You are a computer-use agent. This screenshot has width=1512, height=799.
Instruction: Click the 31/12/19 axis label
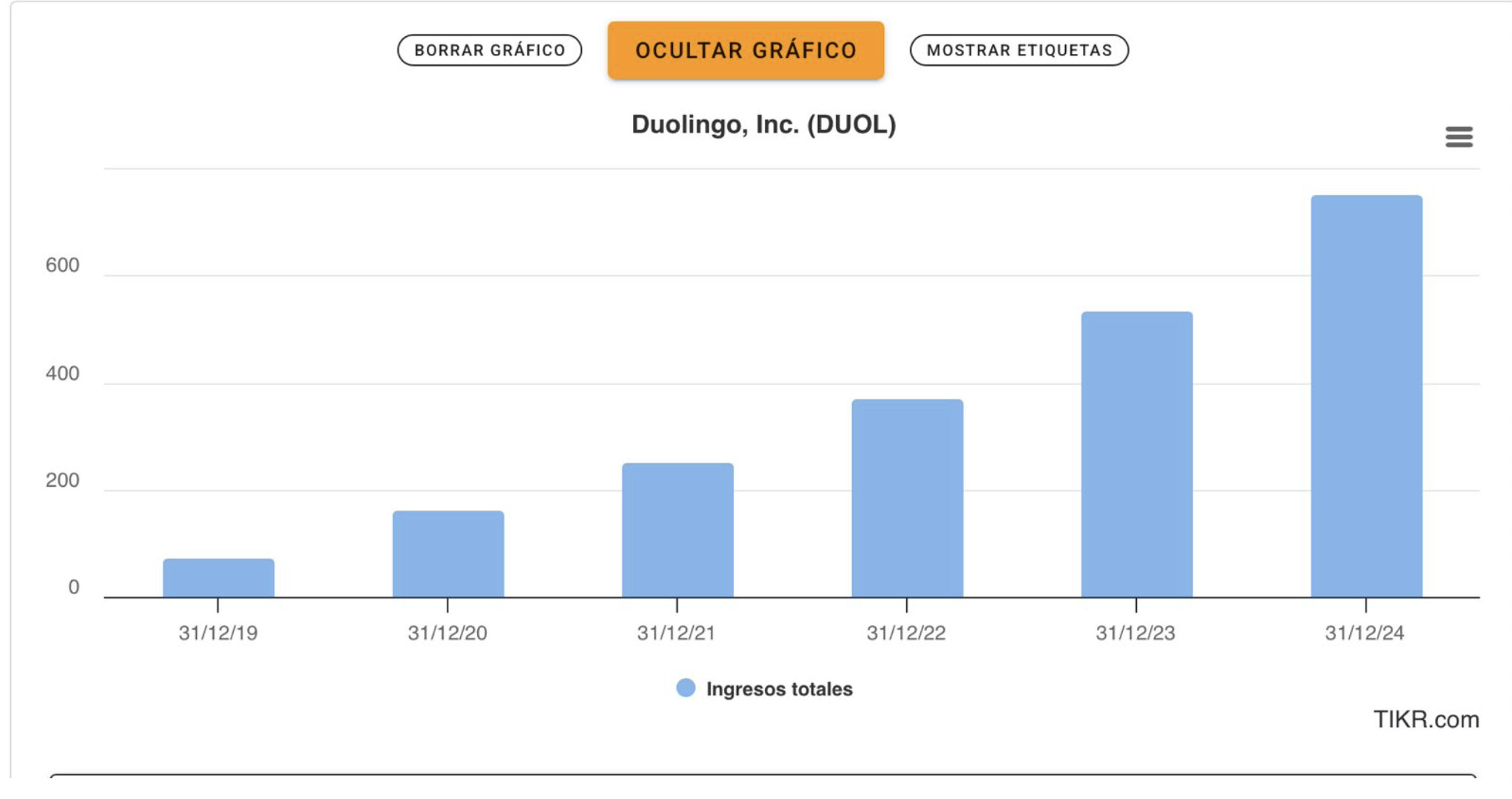click(x=218, y=633)
